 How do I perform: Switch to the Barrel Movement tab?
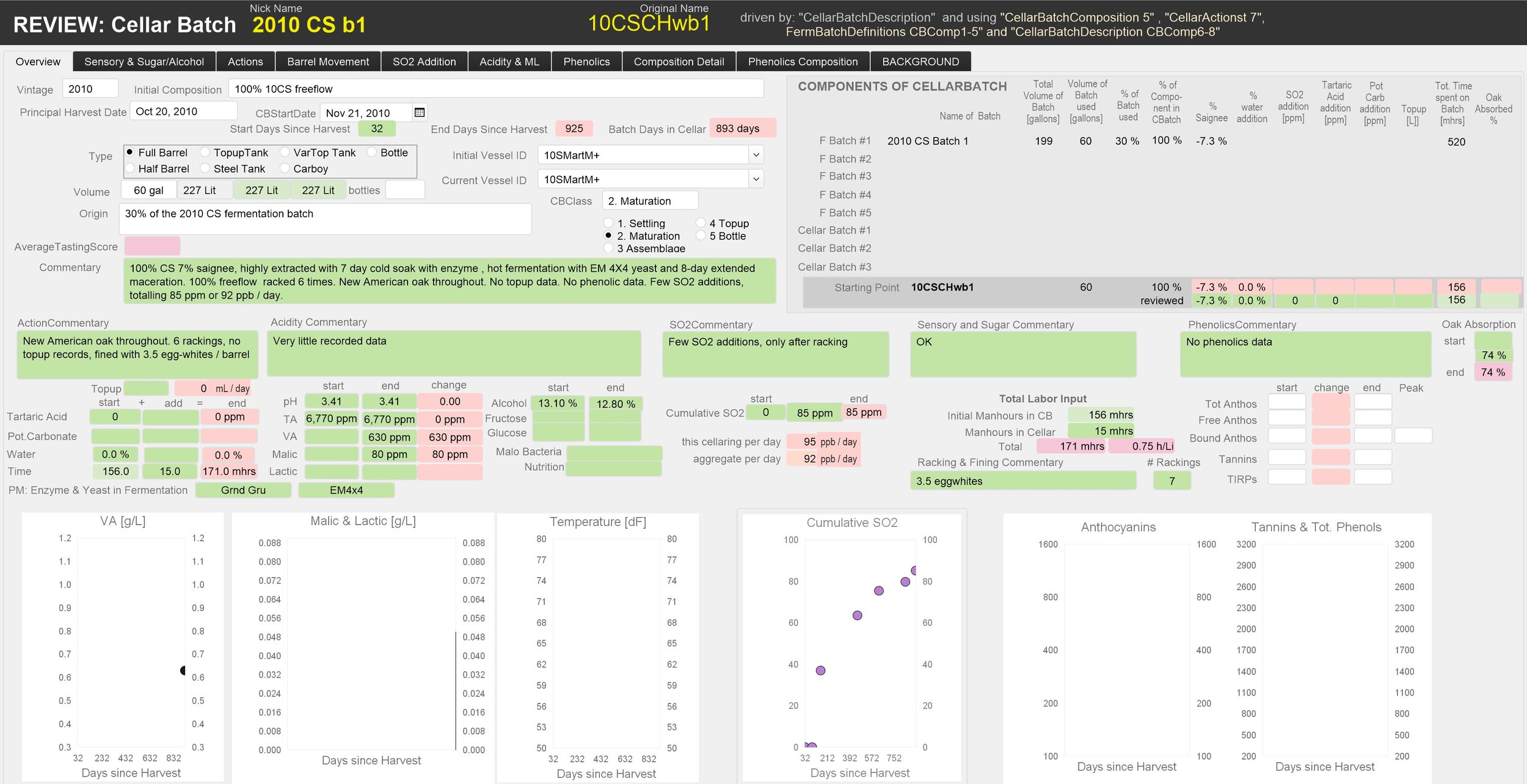click(328, 62)
